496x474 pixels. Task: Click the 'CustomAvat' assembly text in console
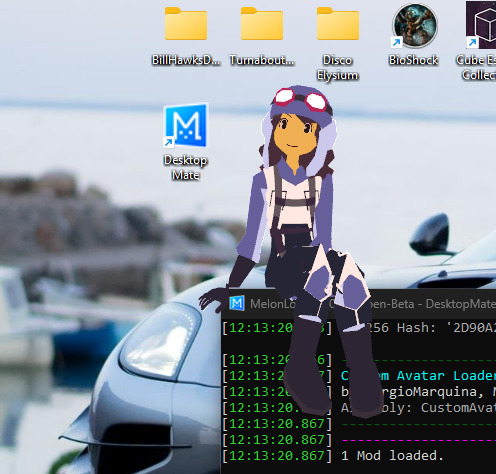[x=458, y=407]
